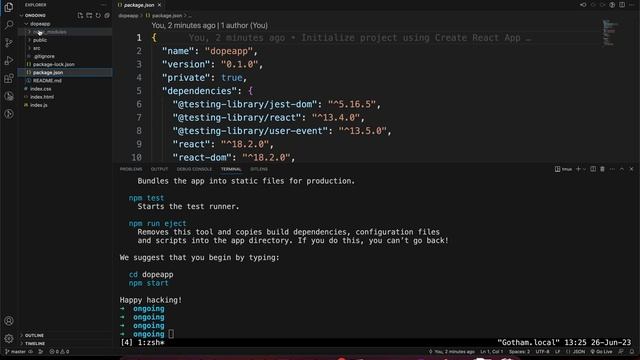This screenshot has width=640, height=360.
Task: Click the Go Live status bar button
Action: [x=601, y=352]
